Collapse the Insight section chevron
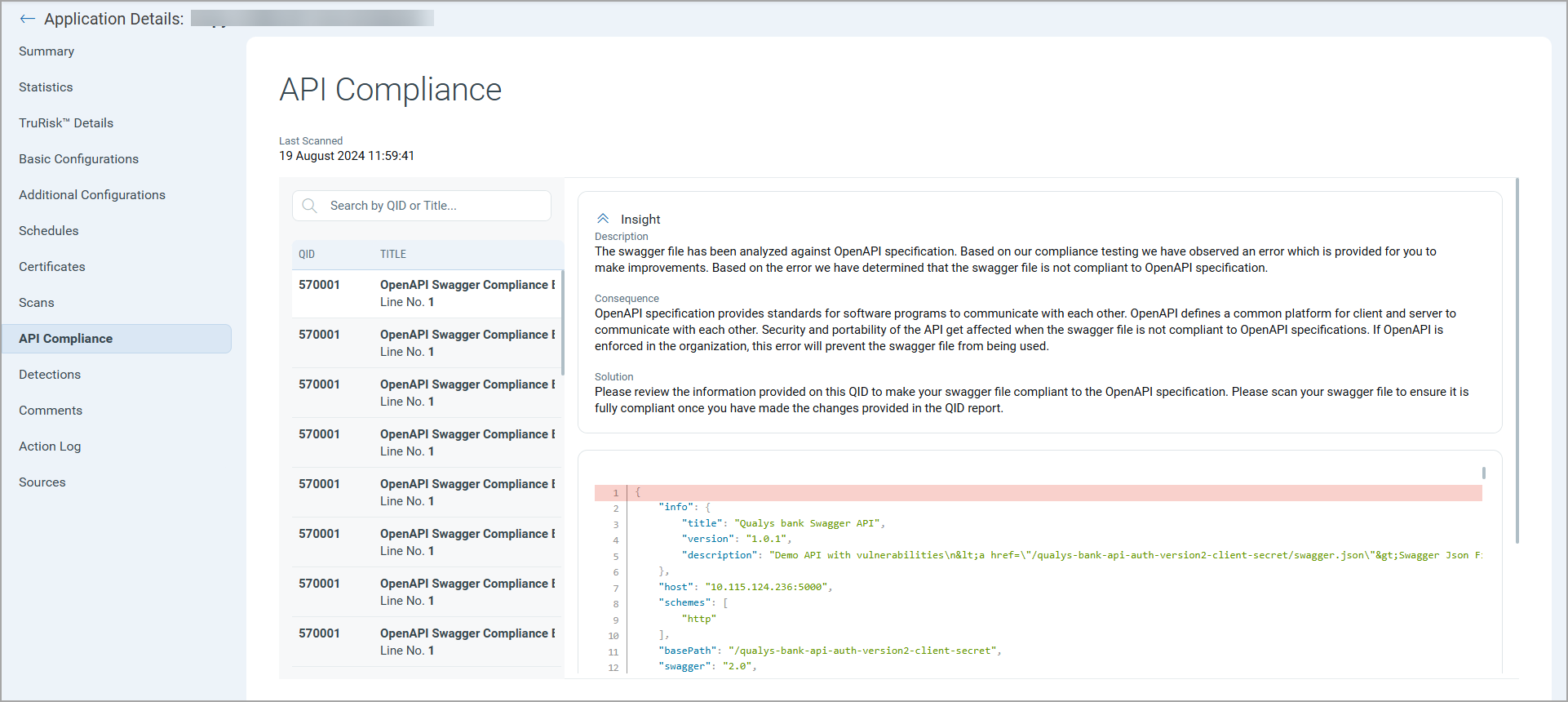The width and height of the screenshot is (1568, 702). tap(603, 219)
